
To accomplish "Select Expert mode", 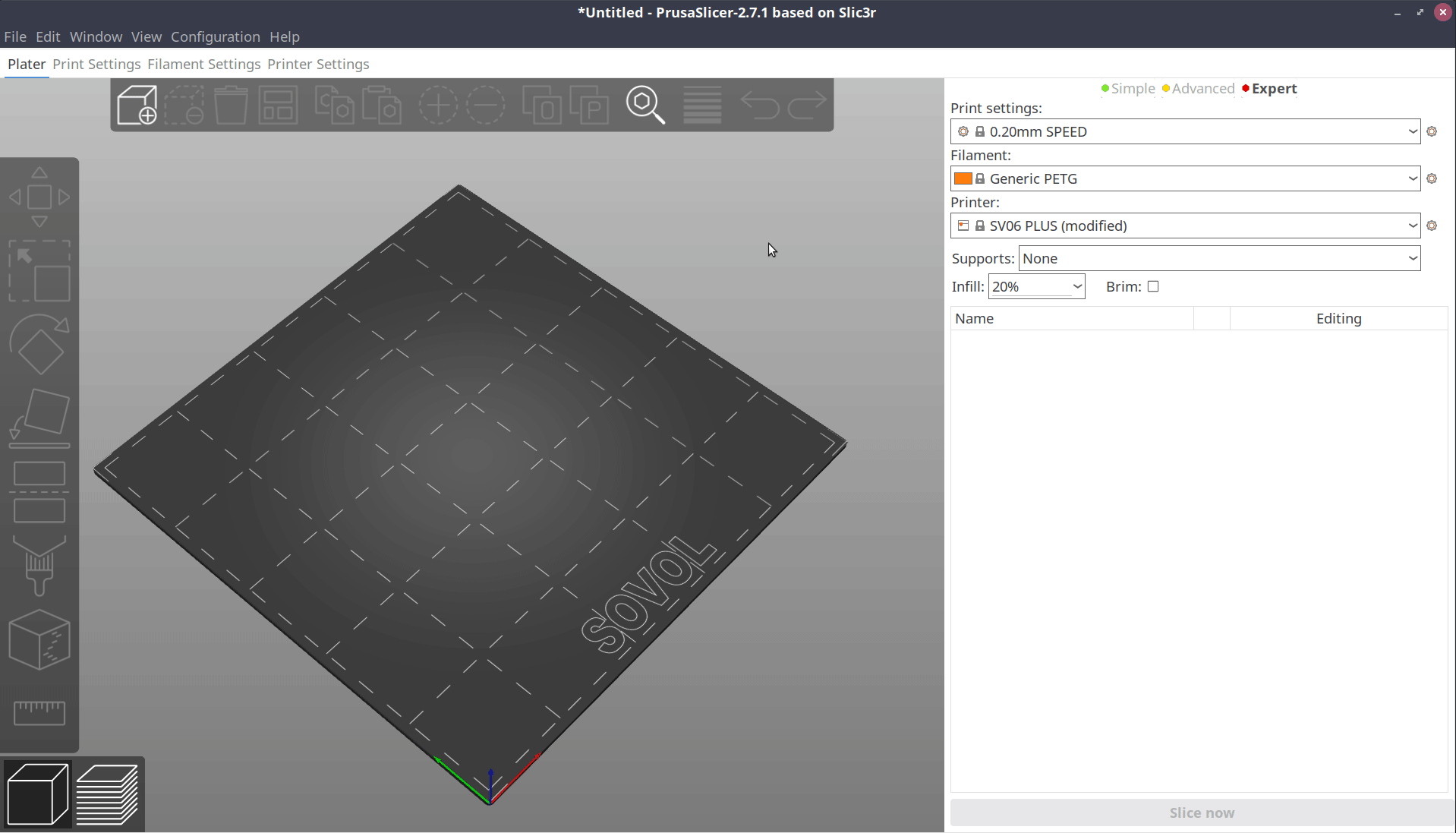I will [x=1269, y=89].
